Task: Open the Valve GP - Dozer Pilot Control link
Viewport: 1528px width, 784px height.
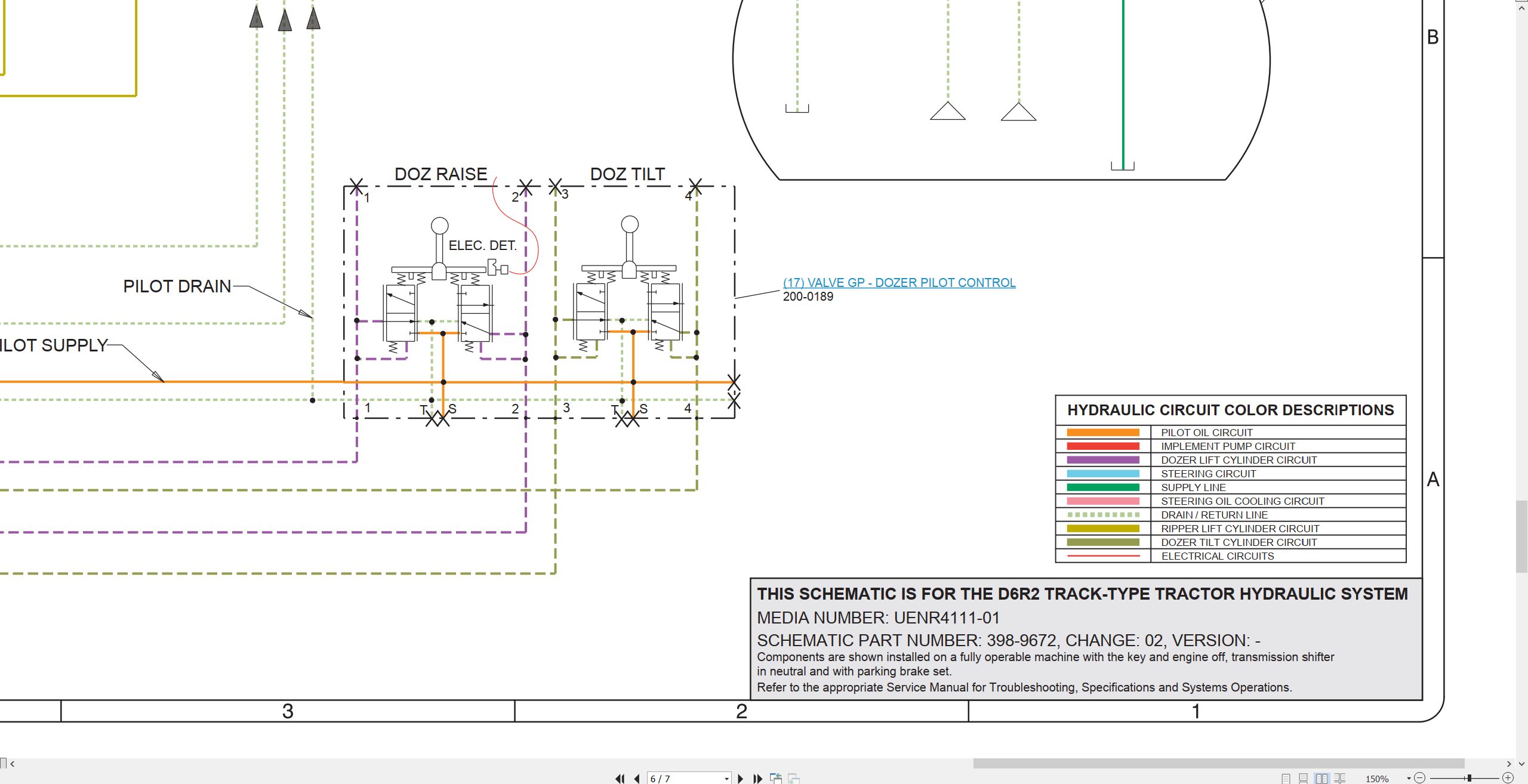Action: 899,283
